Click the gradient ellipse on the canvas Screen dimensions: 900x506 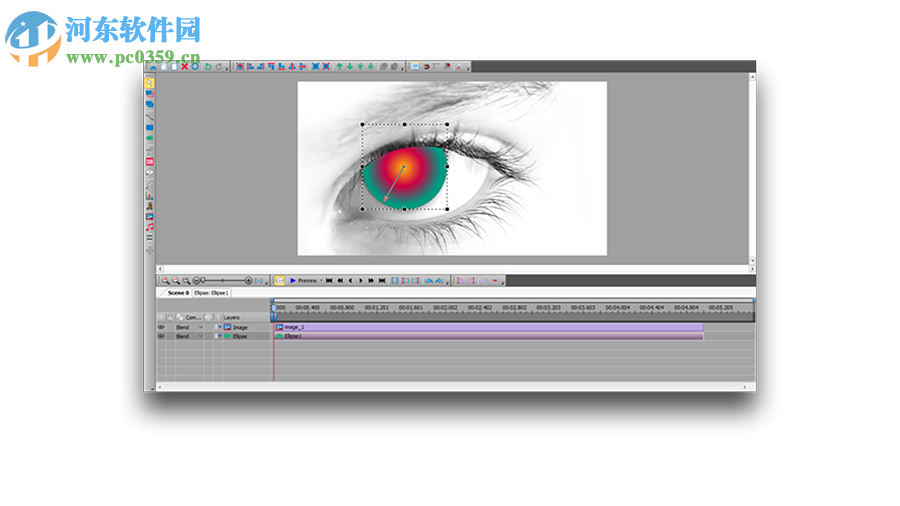(x=405, y=177)
